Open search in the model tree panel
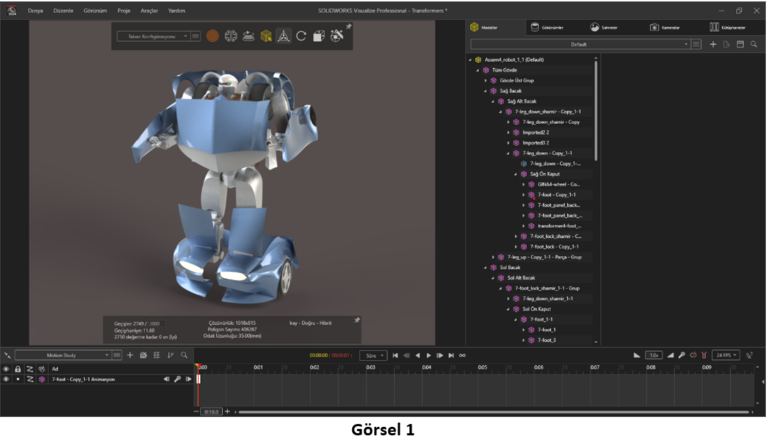The width and height of the screenshot is (768, 441). point(753,45)
